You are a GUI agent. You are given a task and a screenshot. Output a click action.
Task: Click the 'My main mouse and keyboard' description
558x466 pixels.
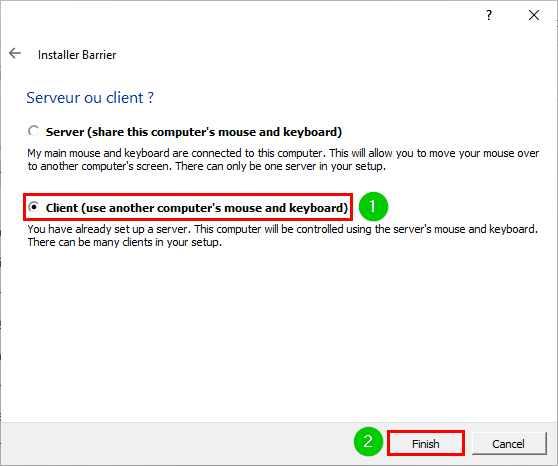(283, 159)
